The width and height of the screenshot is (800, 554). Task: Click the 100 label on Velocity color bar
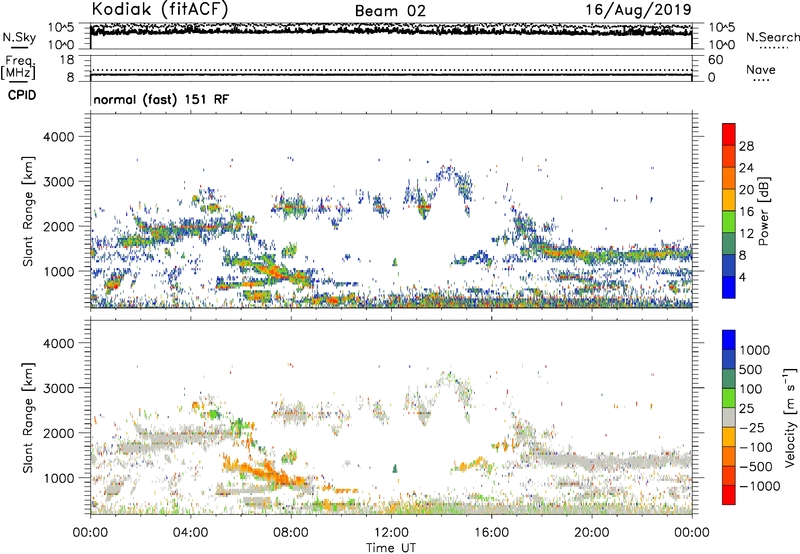click(751, 389)
